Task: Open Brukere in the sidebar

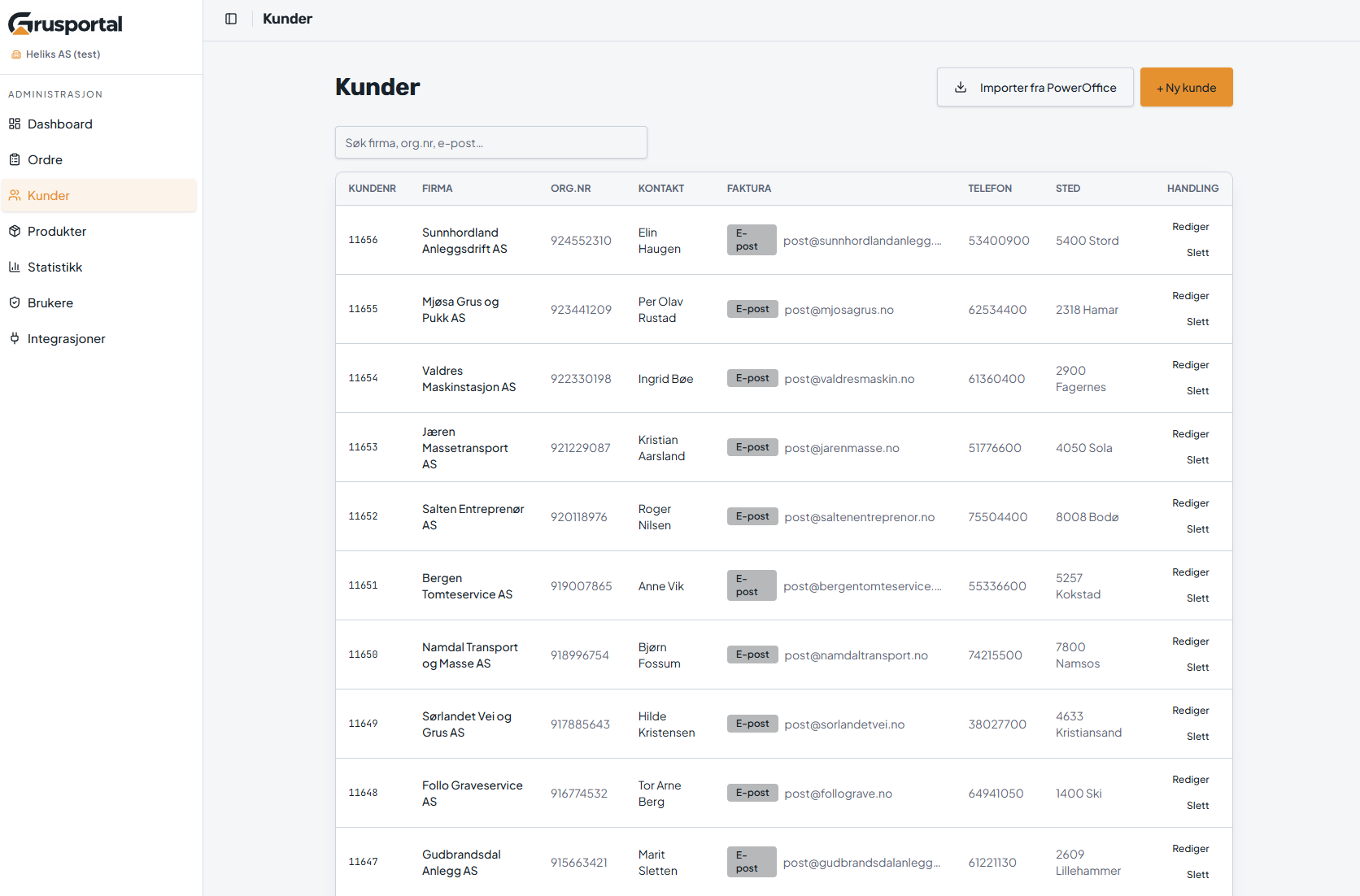Action: [x=98, y=302]
